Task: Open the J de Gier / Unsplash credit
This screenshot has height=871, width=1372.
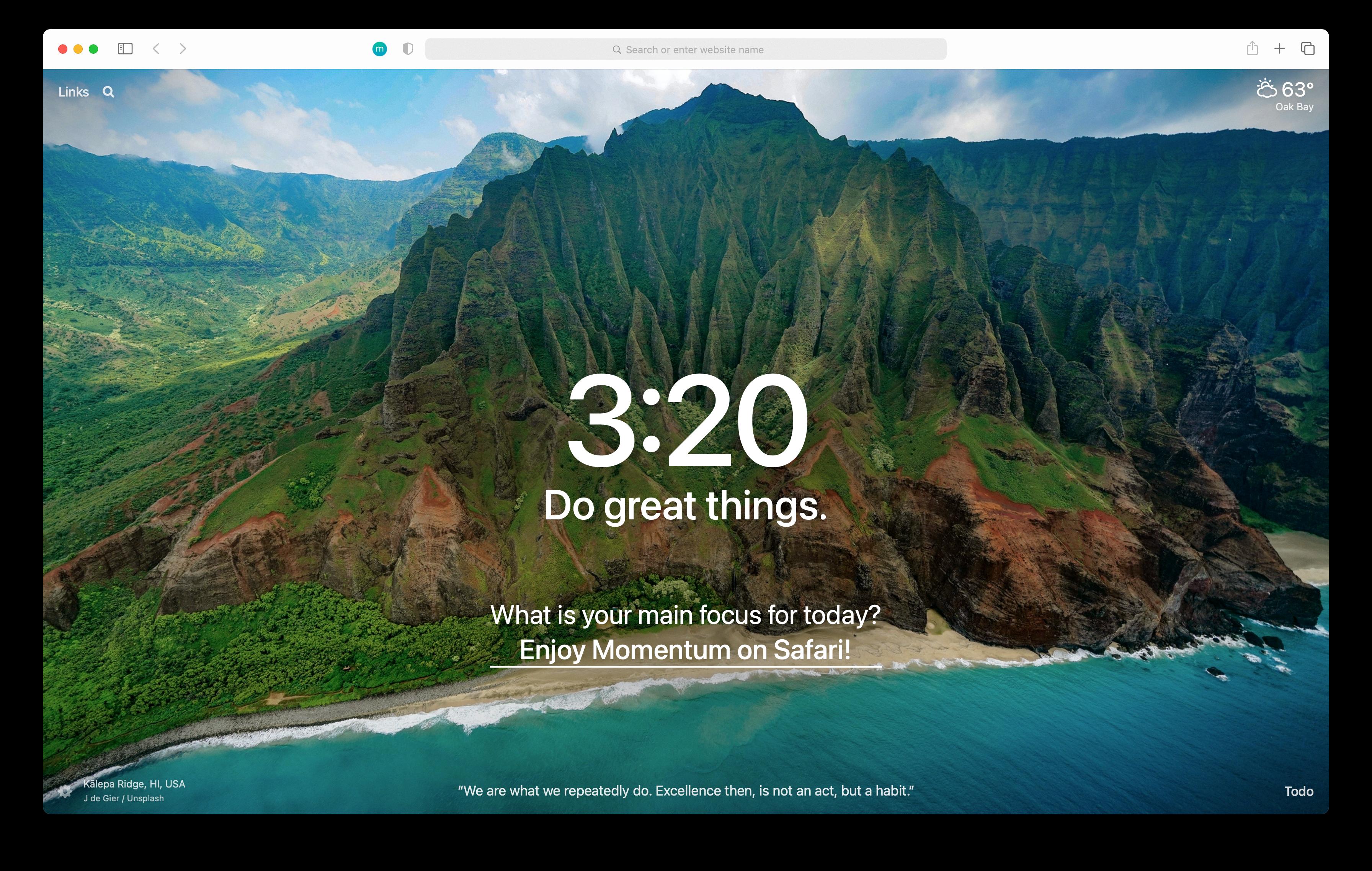Action: 124,799
